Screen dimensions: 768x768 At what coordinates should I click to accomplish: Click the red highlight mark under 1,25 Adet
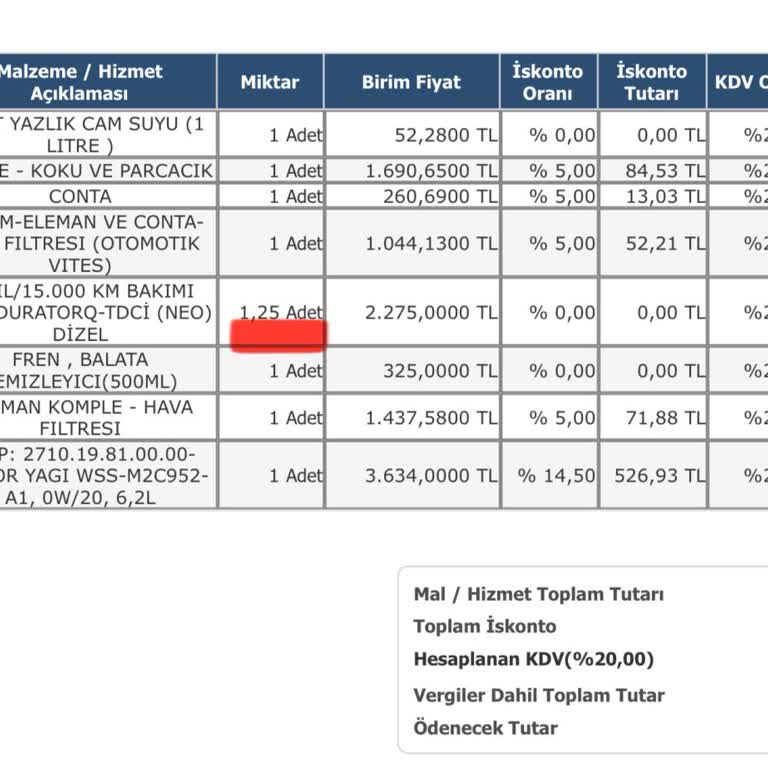pyautogui.click(x=279, y=336)
